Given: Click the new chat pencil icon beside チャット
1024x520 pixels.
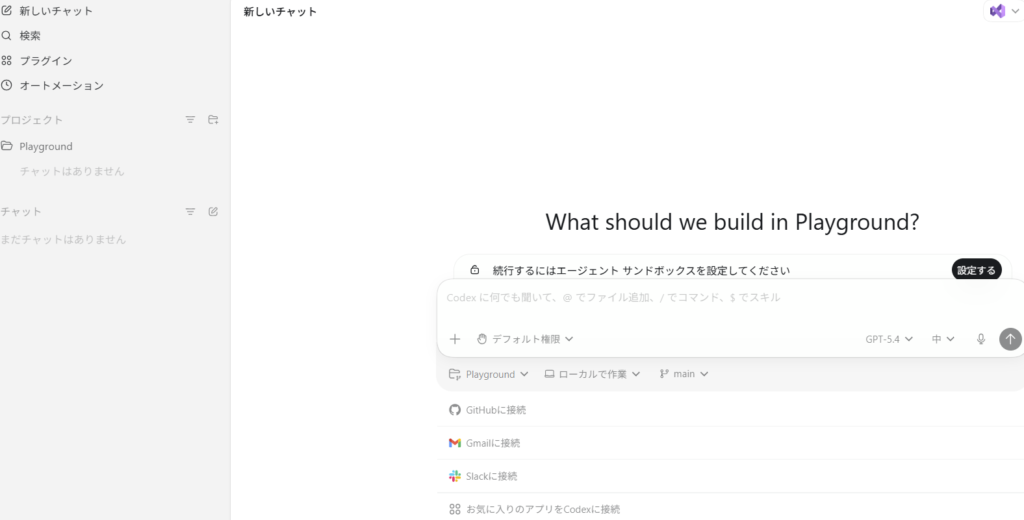Looking at the screenshot, I should (x=213, y=212).
